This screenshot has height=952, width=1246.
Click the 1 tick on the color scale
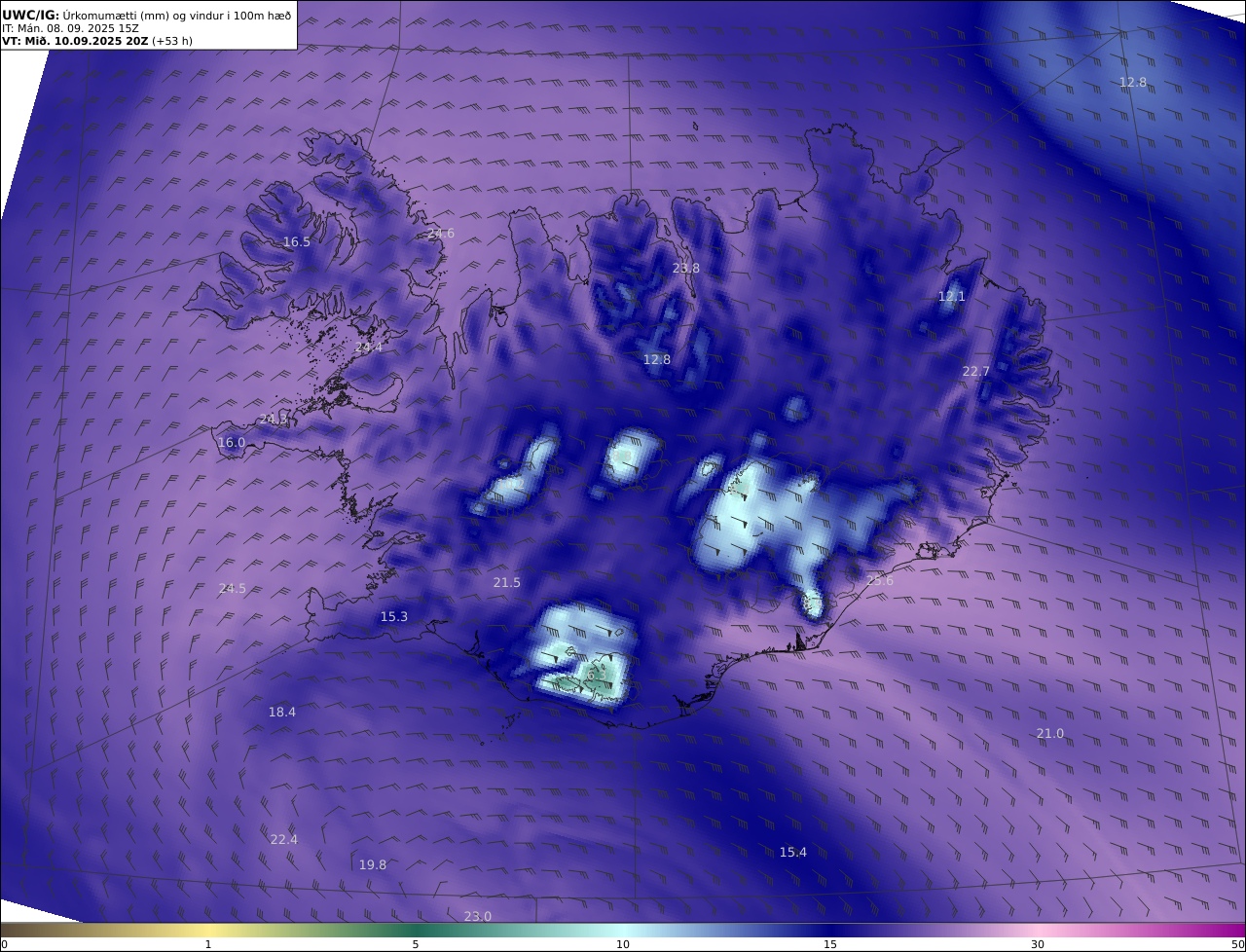[x=208, y=944]
